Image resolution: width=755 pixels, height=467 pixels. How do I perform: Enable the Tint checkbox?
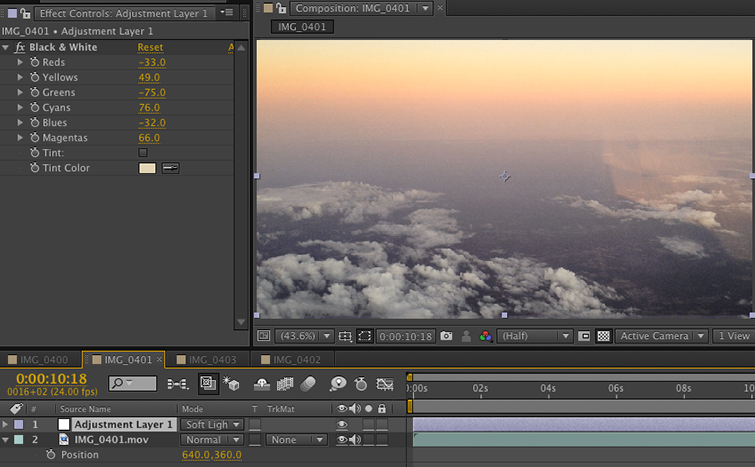(143, 153)
